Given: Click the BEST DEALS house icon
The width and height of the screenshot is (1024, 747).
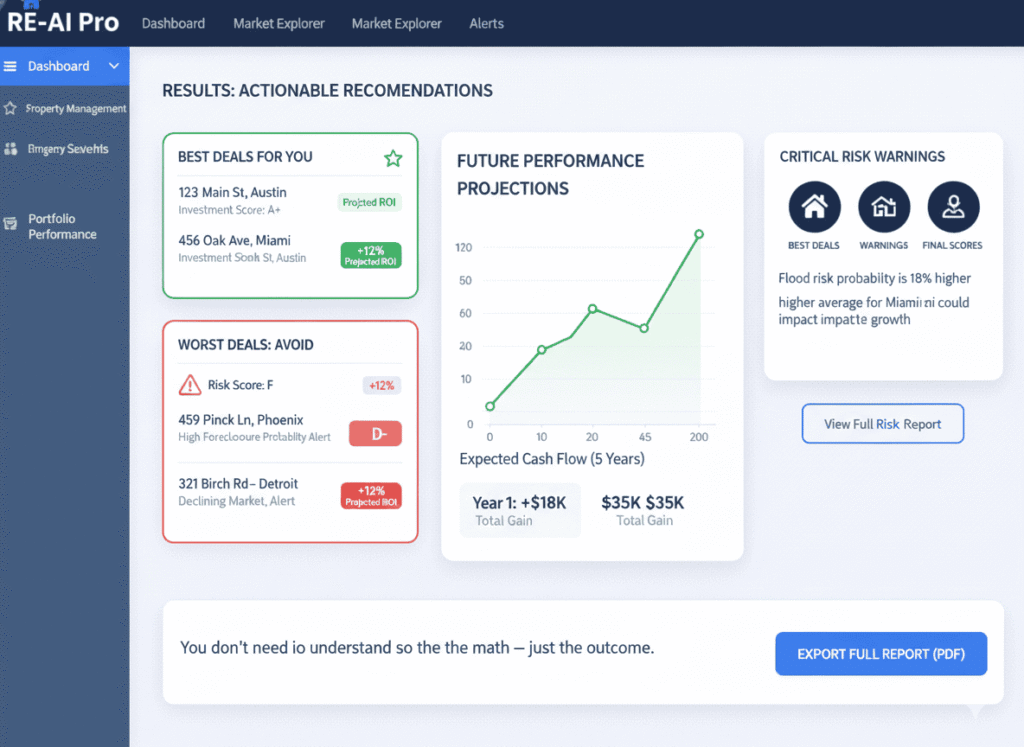Looking at the screenshot, I should coord(813,207).
